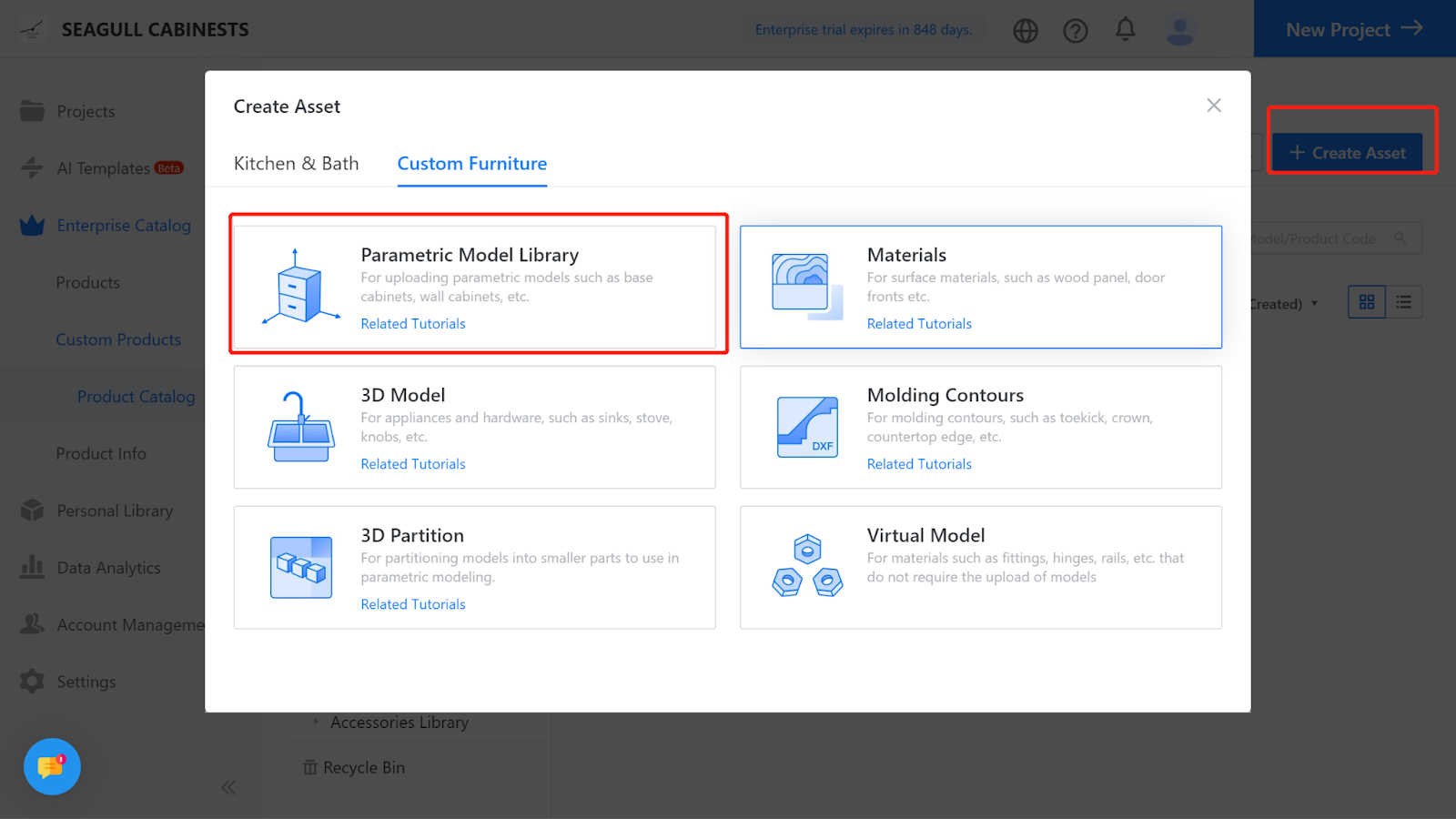
Task: Open notifications bell icon
Action: click(1126, 30)
